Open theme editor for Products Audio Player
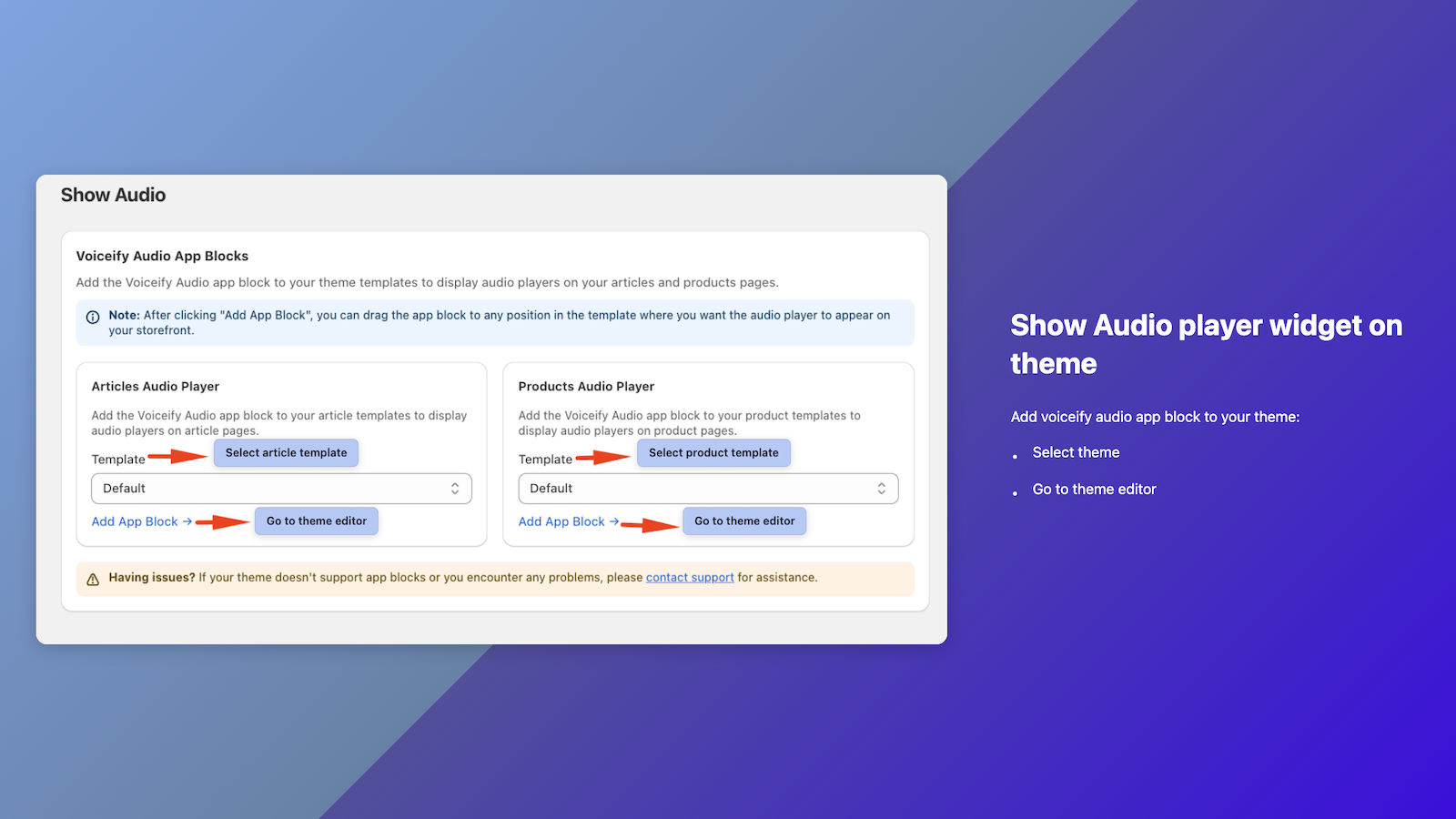The height and width of the screenshot is (819, 1456). pos(743,521)
